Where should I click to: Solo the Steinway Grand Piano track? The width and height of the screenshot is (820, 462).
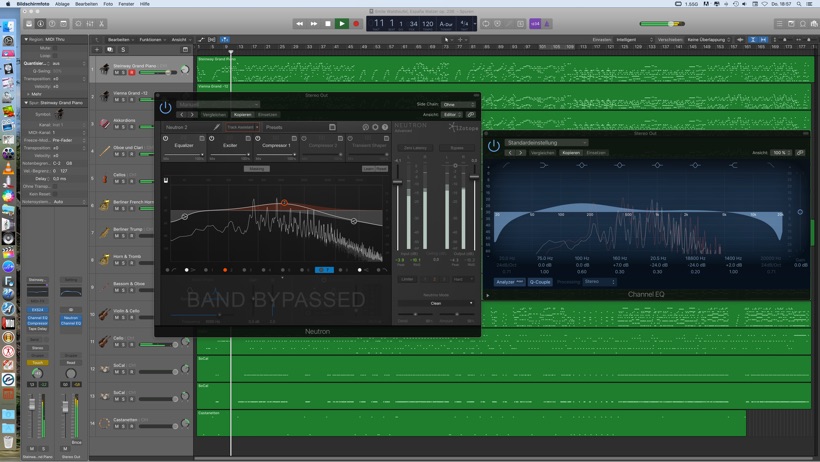coord(123,72)
